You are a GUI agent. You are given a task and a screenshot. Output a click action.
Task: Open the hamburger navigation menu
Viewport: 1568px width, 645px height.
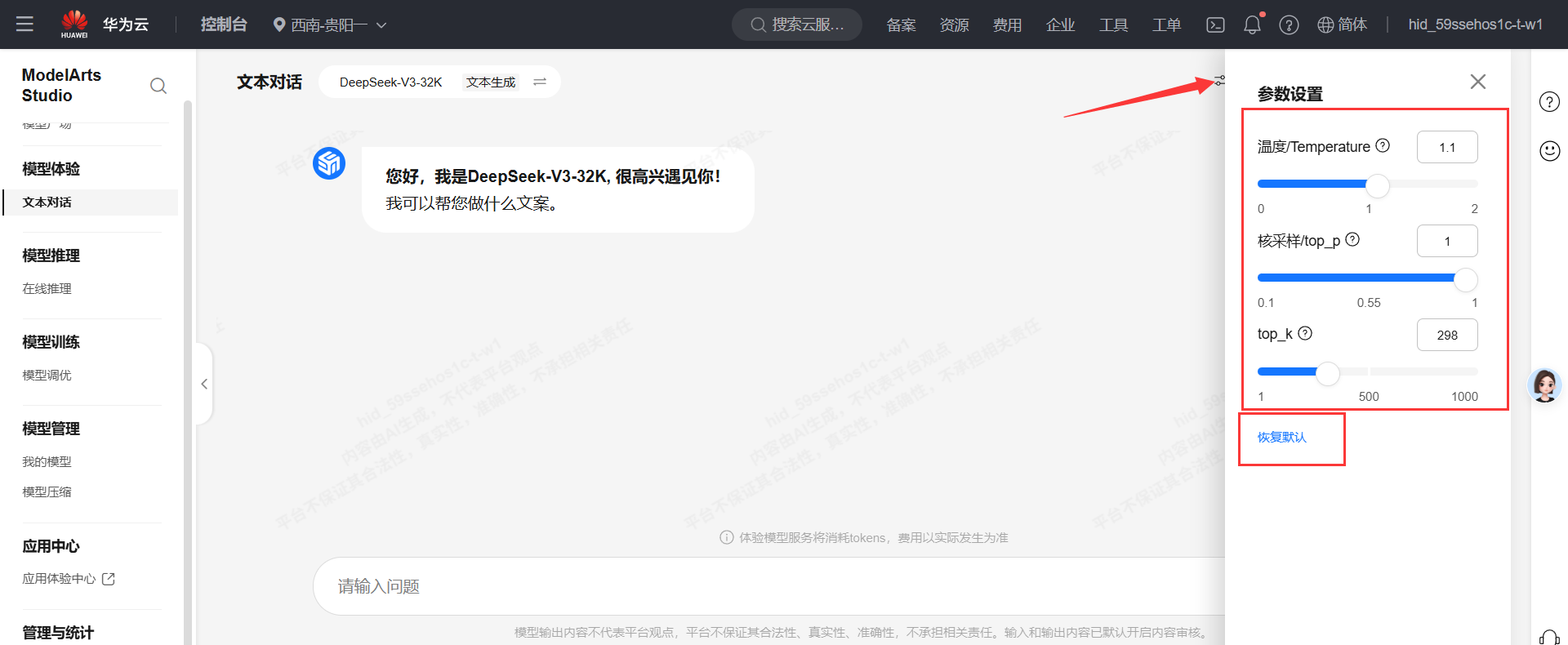(24, 24)
